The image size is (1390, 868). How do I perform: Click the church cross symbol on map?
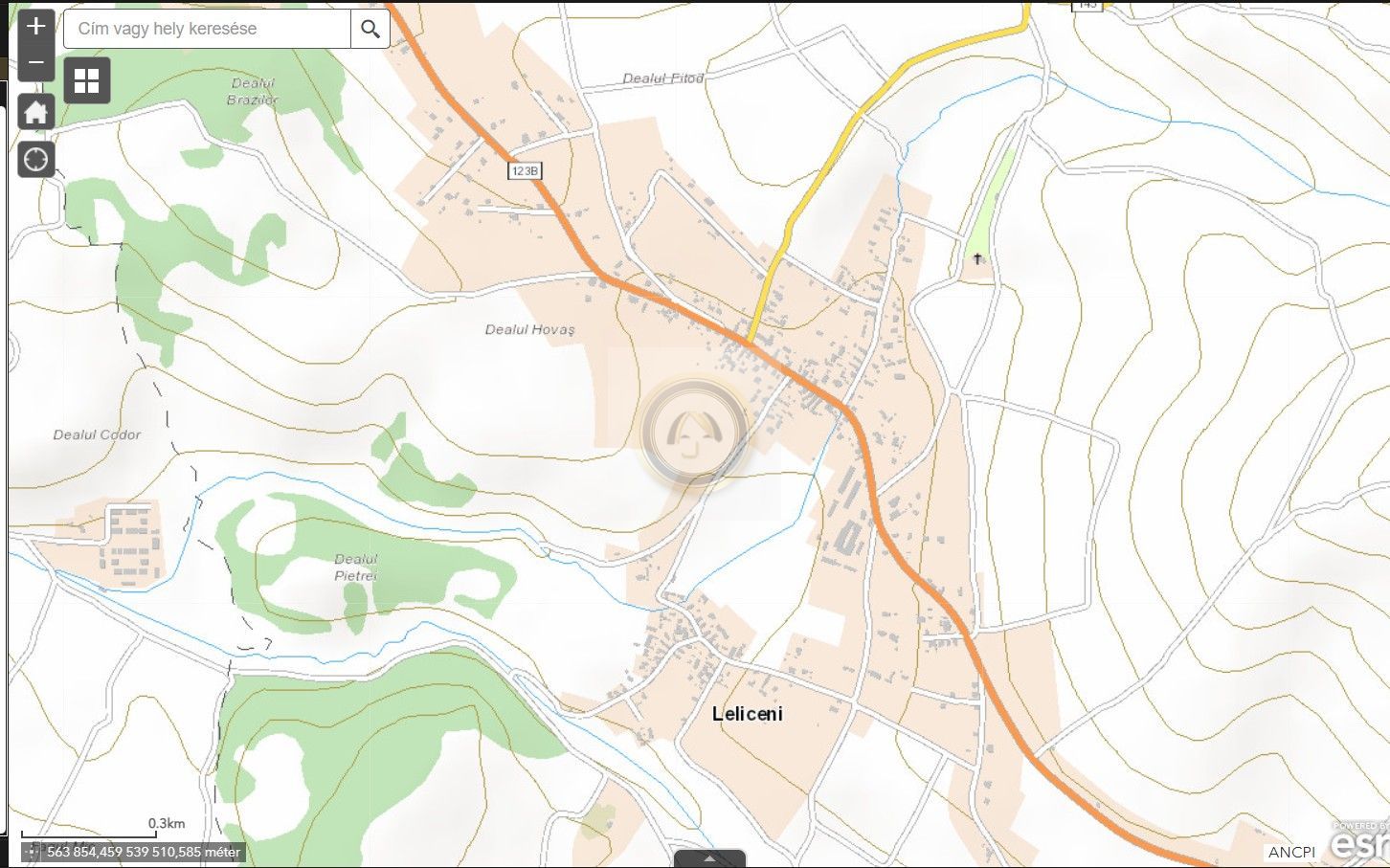pos(977,258)
